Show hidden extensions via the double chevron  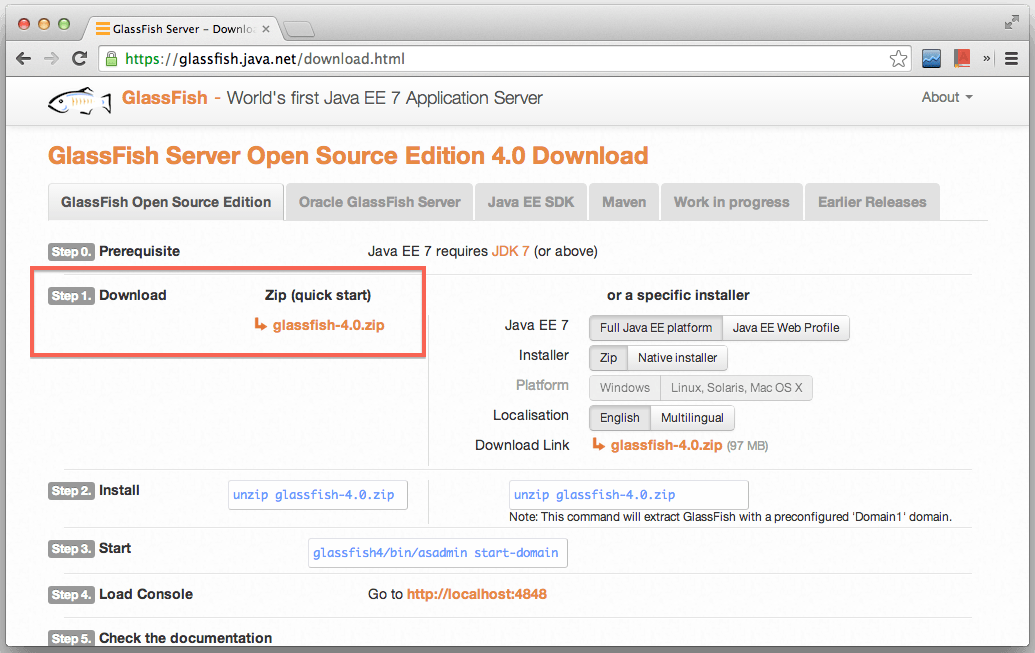click(987, 58)
